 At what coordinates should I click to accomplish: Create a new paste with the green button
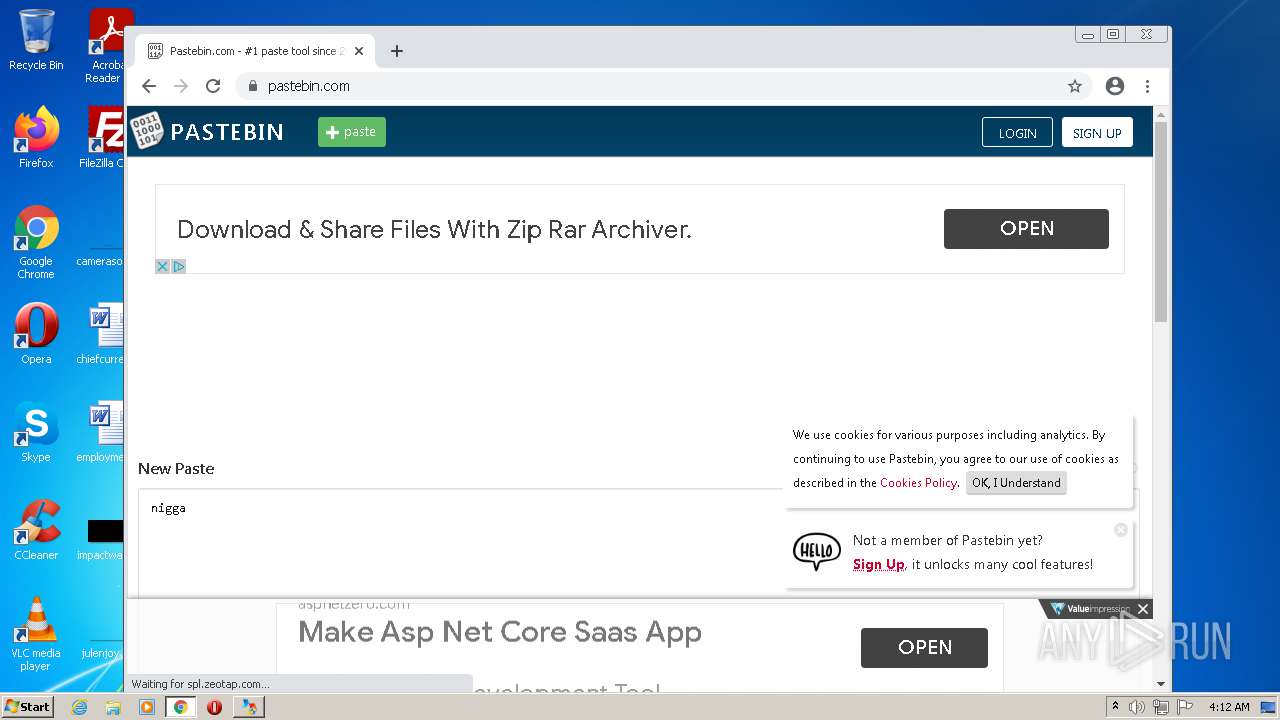tap(352, 132)
